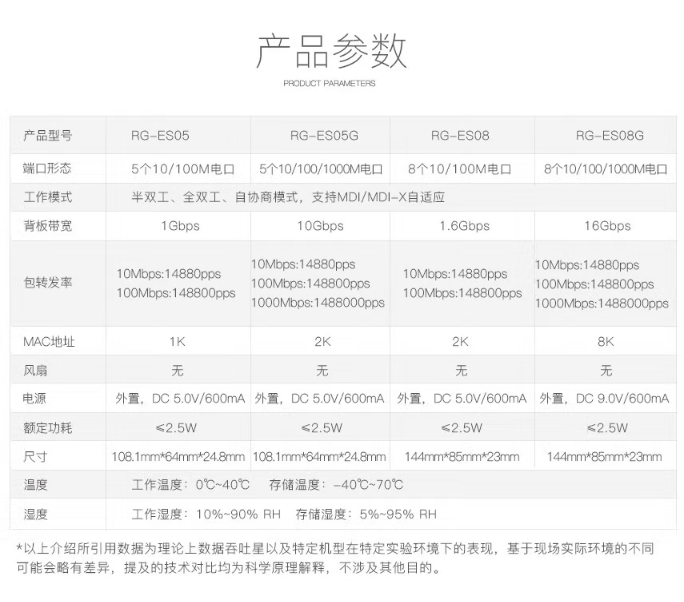Click the 1Gbps bandwidth cell
684x602 pixels.
(180, 226)
